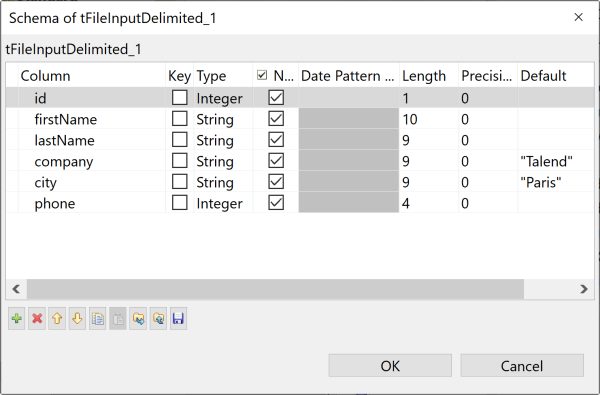Image resolution: width=600 pixels, height=395 pixels.
Task: Uncheck Nullable for city row
Action: pos(276,182)
